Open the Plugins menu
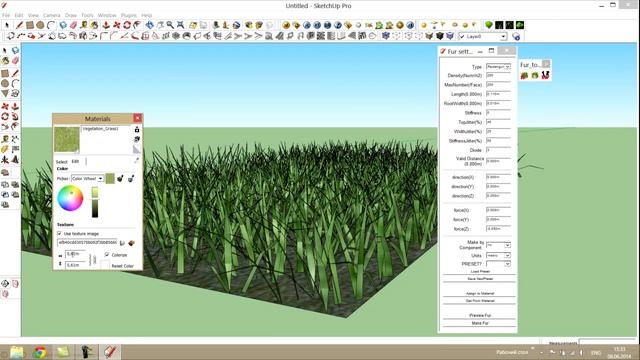This screenshot has width=640, height=360. coord(129,15)
